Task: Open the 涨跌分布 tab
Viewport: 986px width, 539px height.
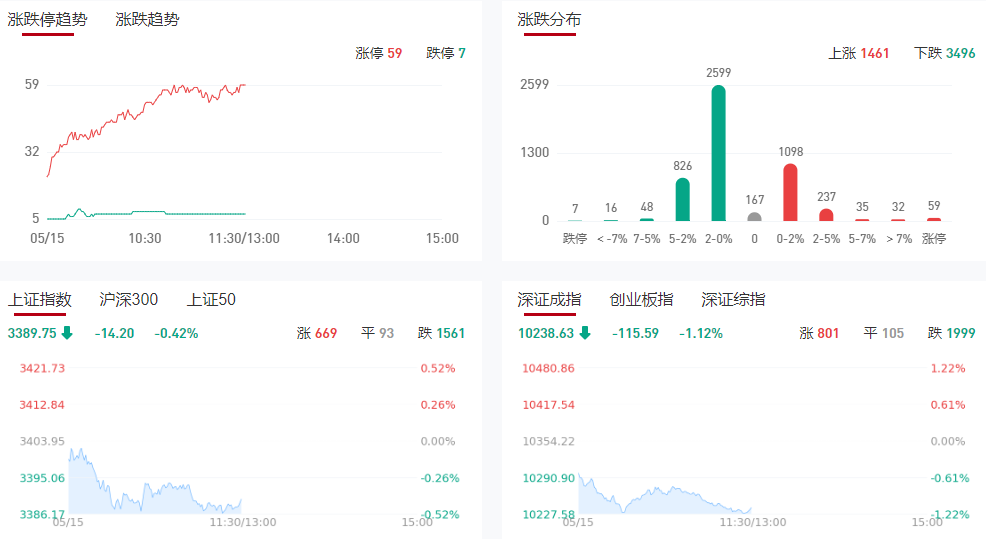Action: 549,19
